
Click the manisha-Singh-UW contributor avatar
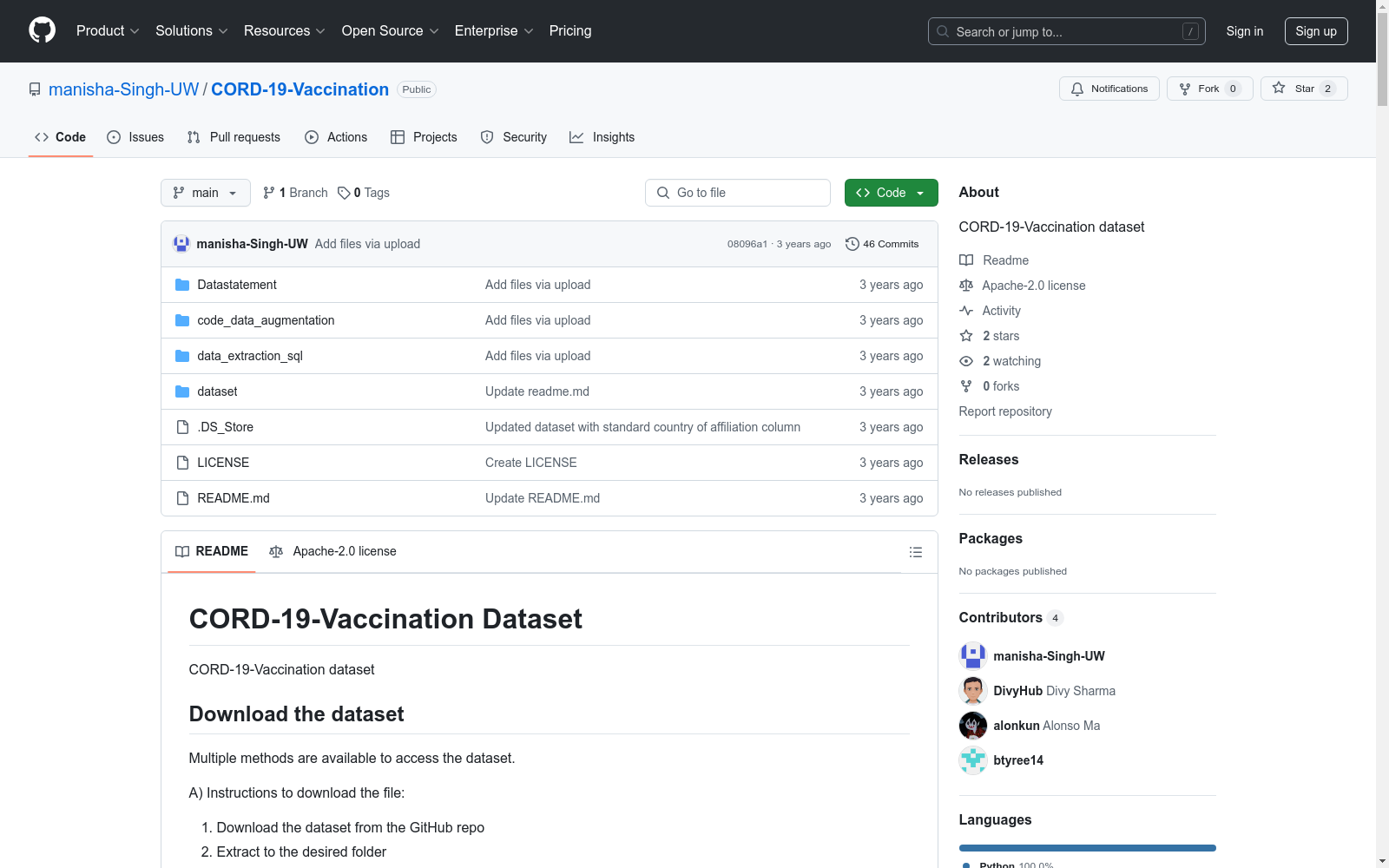[x=973, y=656]
